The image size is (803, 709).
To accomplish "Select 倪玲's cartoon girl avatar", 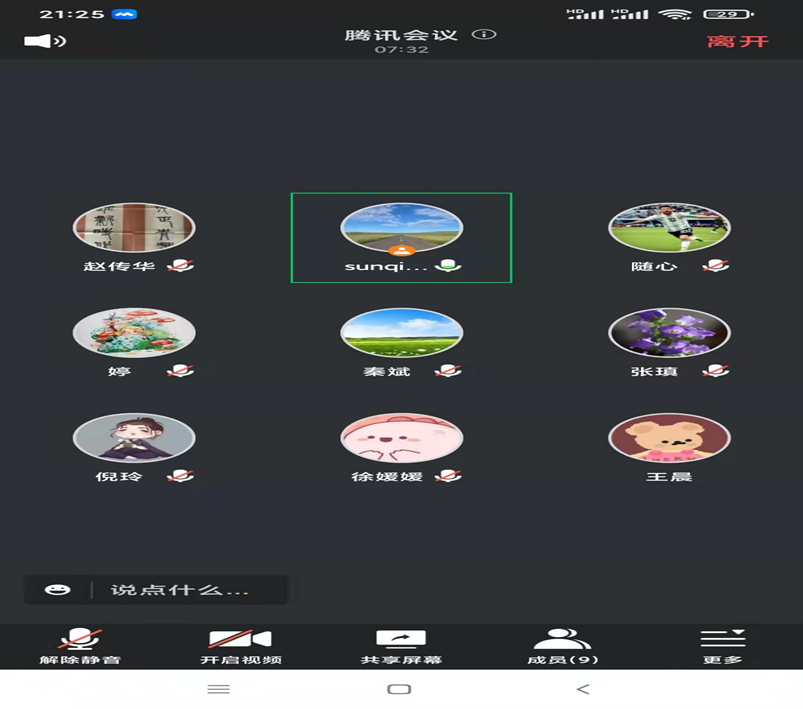I will point(134,438).
